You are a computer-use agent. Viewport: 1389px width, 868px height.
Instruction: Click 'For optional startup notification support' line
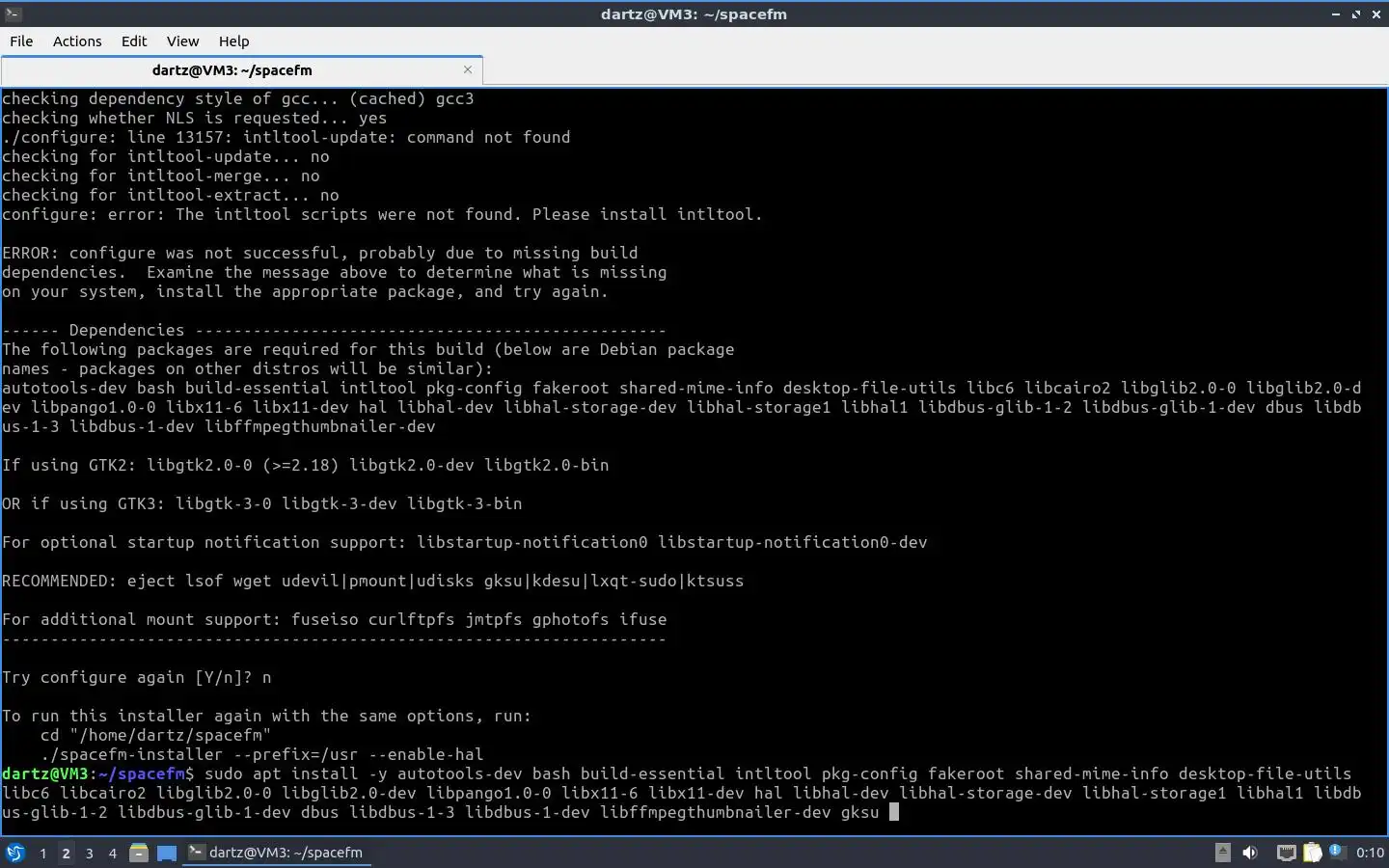pos(465,542)
